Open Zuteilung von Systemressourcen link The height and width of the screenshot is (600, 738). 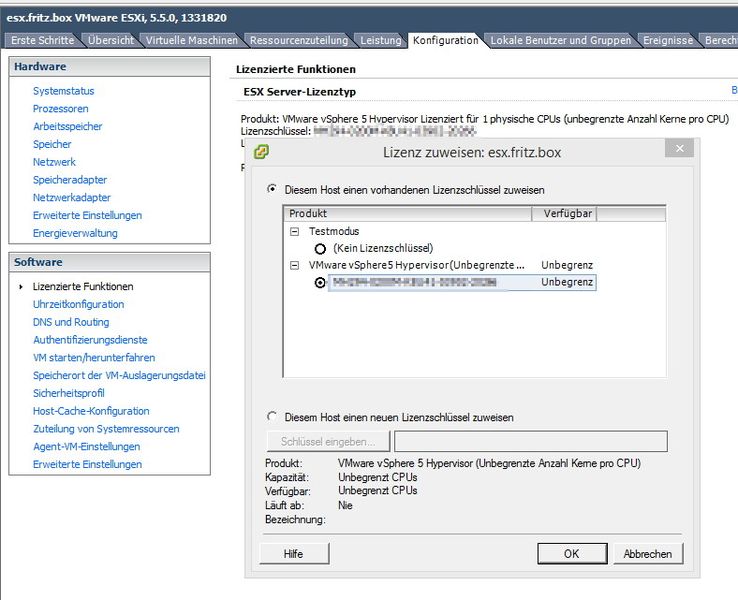pos(106,429)
